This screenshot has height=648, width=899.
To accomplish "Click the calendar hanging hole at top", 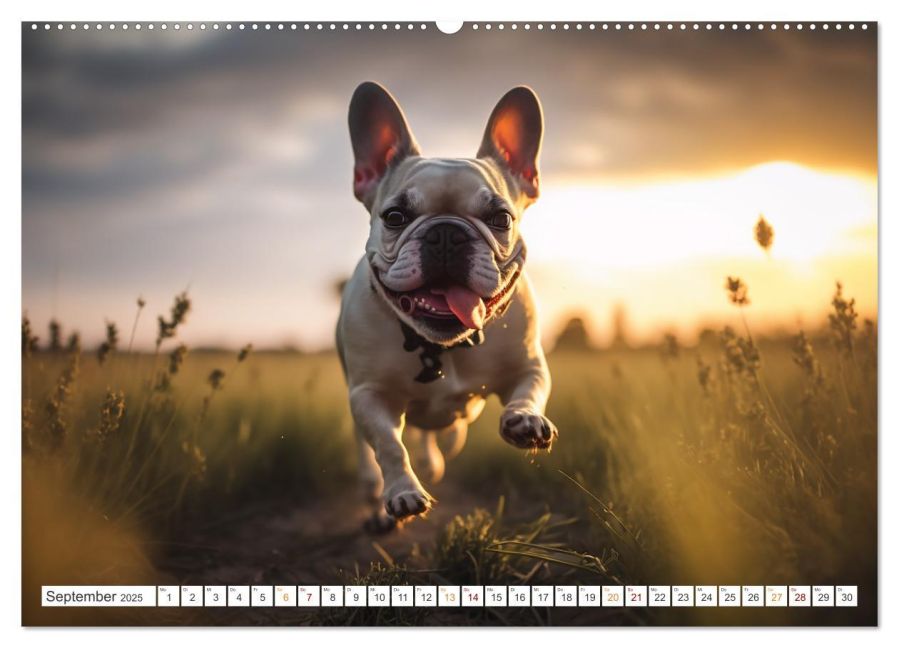I will point(449,24).
